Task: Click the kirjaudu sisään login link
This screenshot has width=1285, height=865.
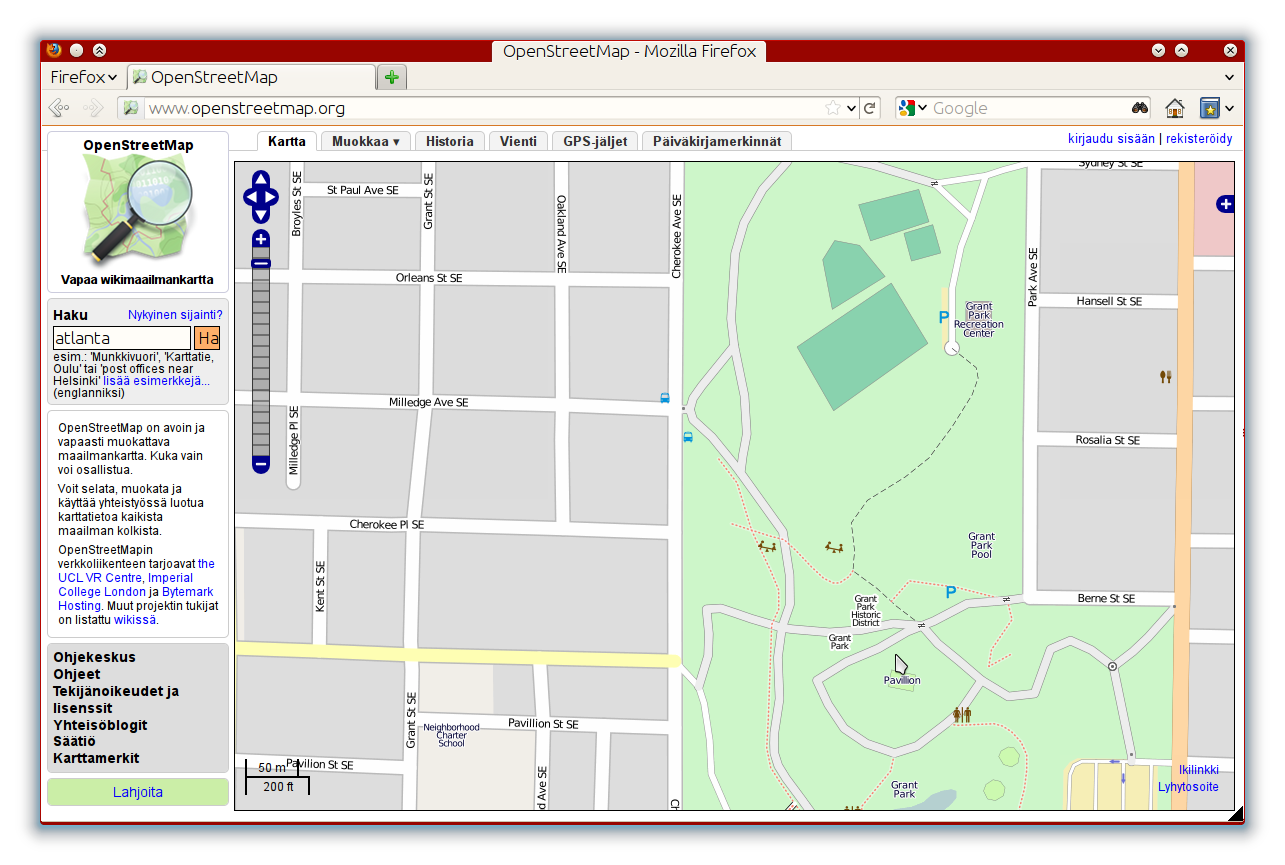Action: pos(1111,139)
